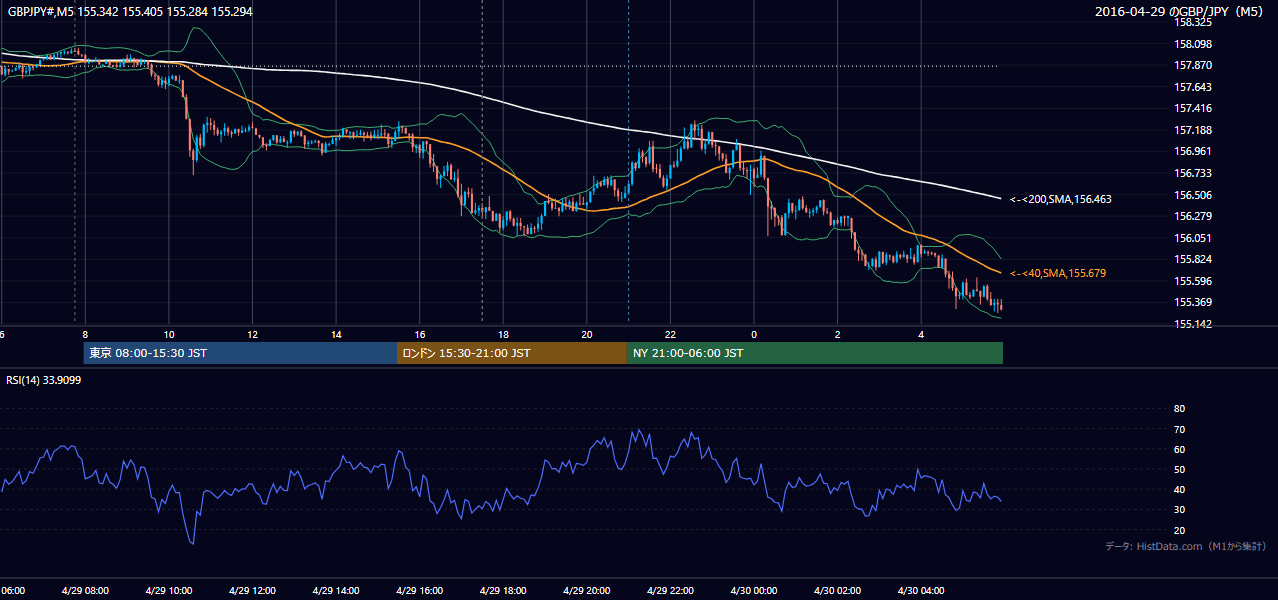Click the 4/29 08:00 time axis label
This screenshot has width=1278, height=600.
(x=85, y=590)
